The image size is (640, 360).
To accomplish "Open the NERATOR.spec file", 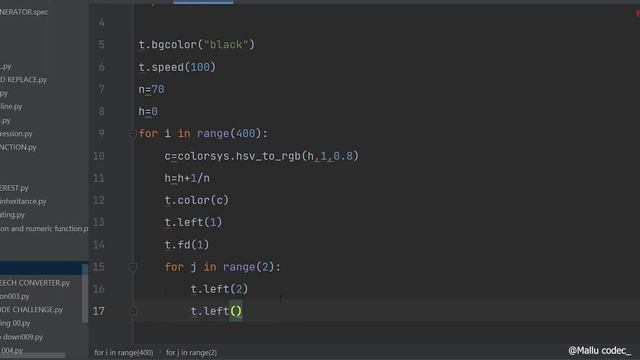I will pyautogui.click(x=24, y=12).
